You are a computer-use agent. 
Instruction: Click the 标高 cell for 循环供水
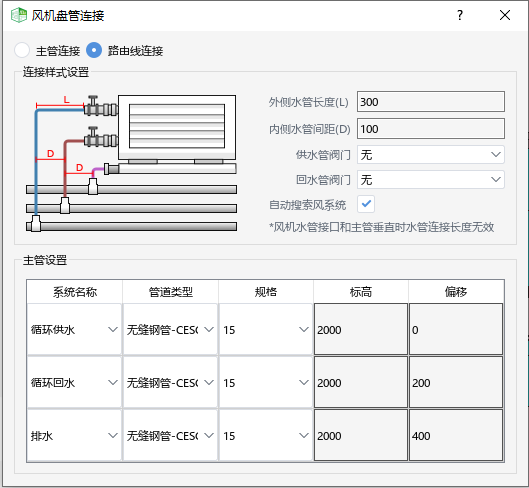[361, 329]
